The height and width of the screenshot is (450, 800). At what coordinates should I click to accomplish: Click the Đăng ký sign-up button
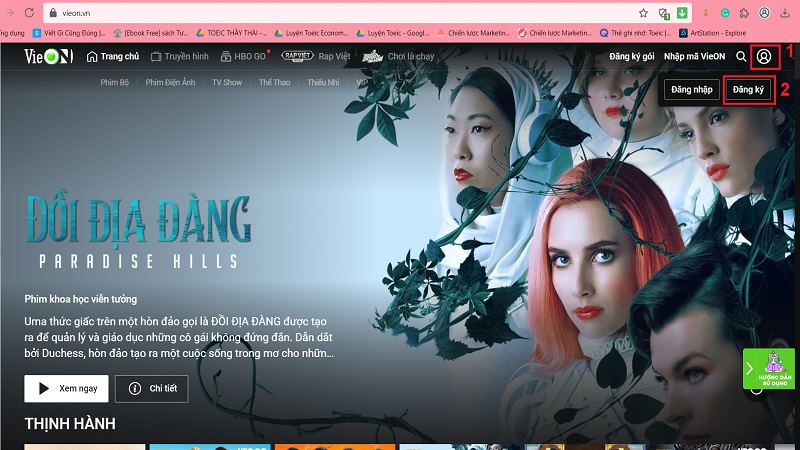[747, 90]
